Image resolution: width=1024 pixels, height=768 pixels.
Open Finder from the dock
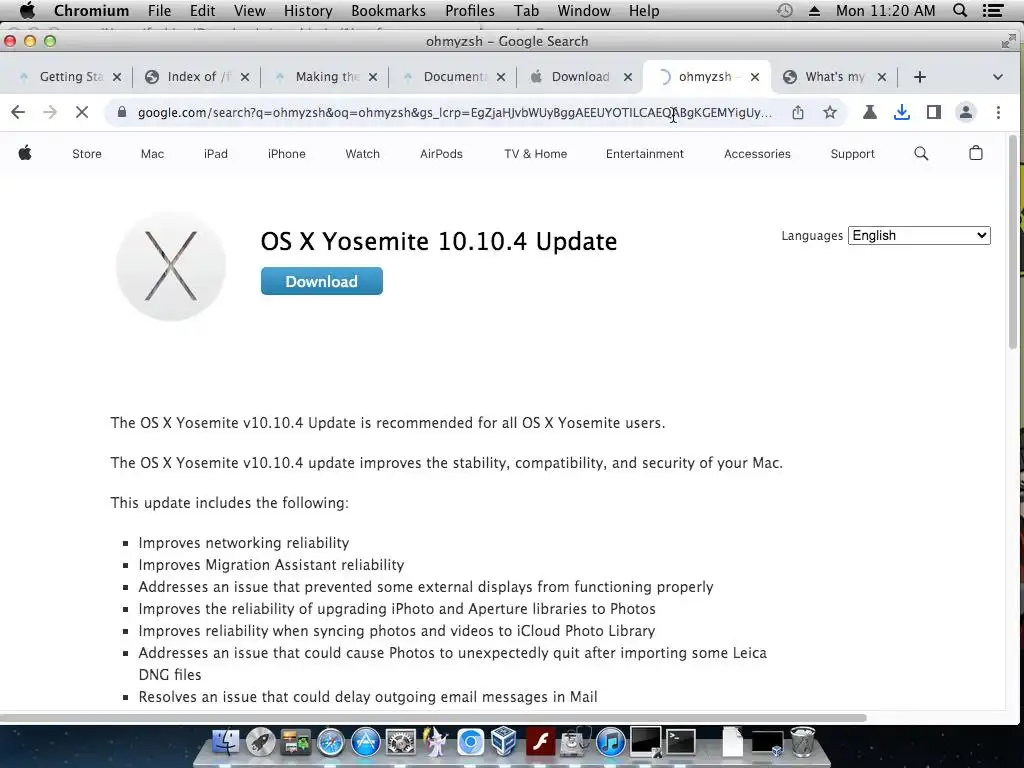[x=225, y=743]
